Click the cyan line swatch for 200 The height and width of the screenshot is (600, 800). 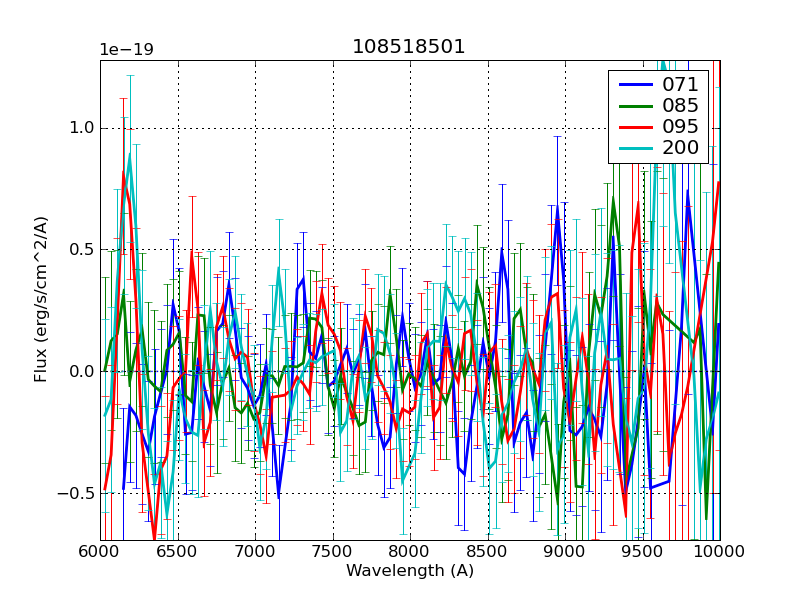click(x=635, y=149)
